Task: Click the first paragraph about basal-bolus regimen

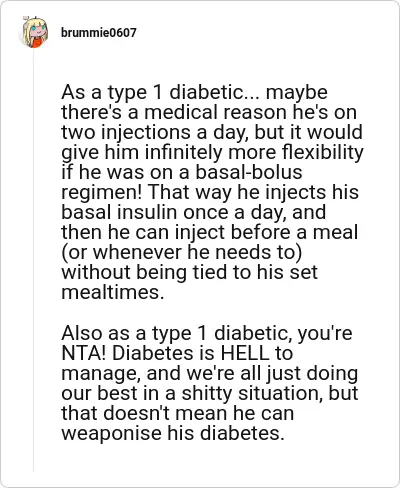Action: point(212,192)
